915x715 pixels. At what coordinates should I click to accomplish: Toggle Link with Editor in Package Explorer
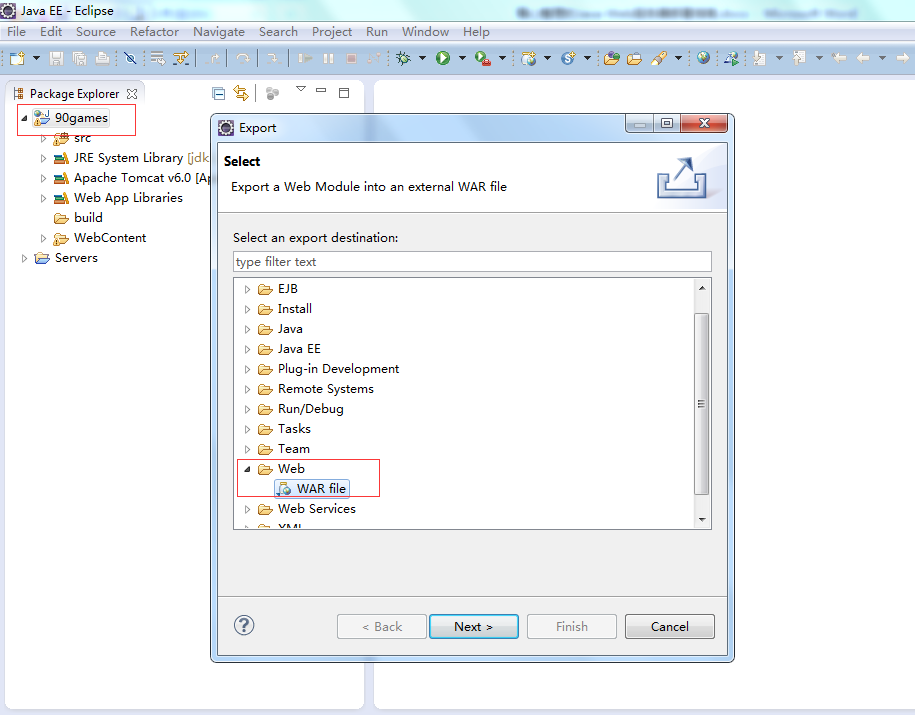point(240,93)
